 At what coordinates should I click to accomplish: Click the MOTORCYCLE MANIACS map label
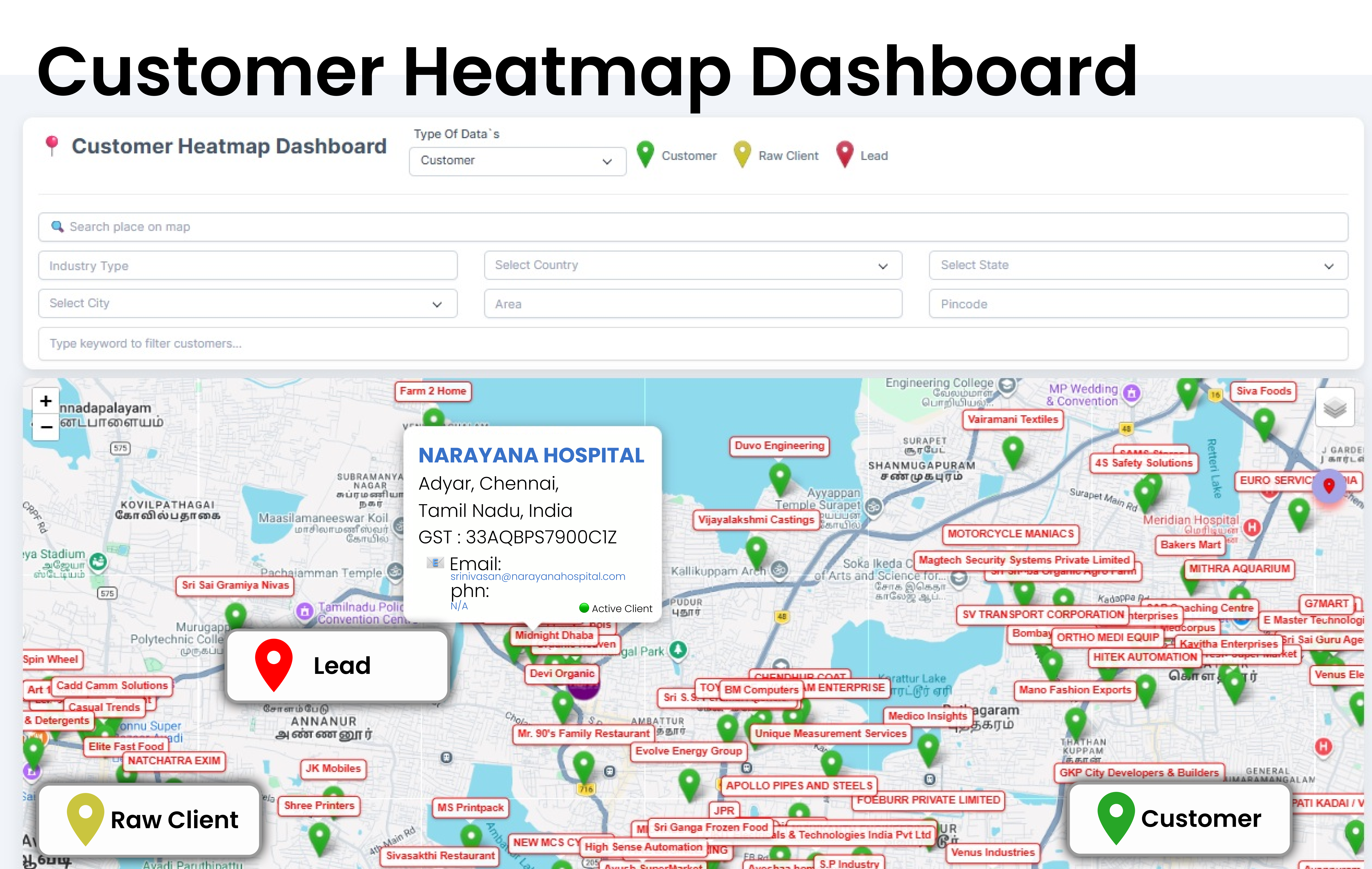click(1010, 534)
